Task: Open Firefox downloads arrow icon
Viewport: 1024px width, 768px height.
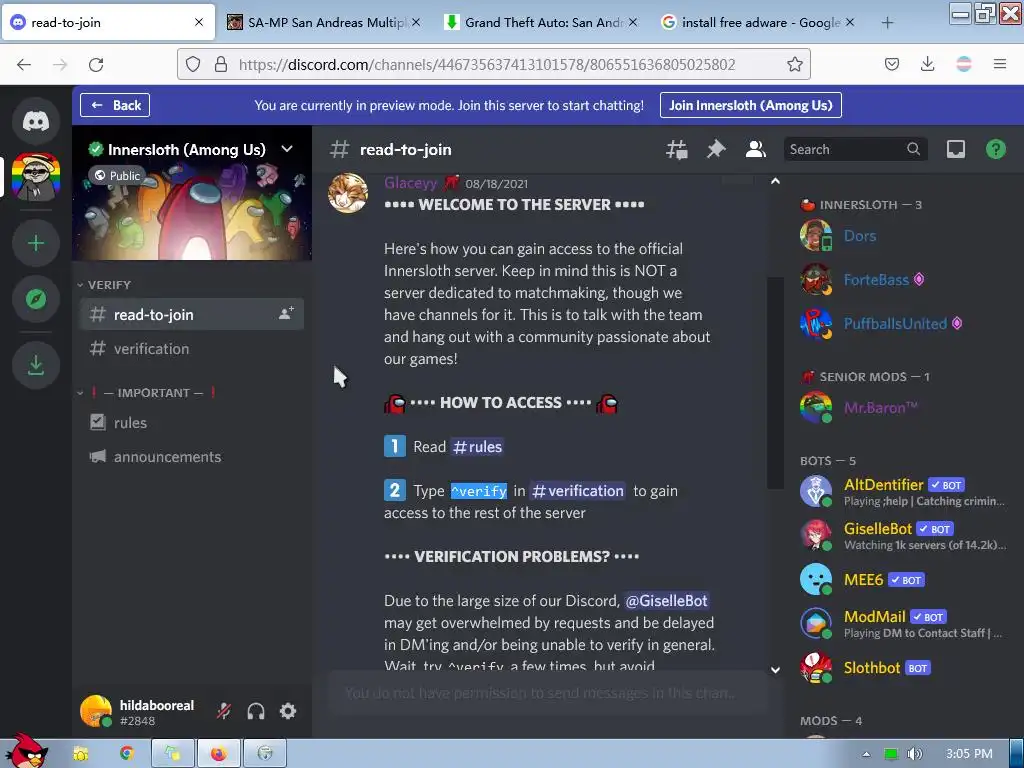Action: tap(927, 64)
